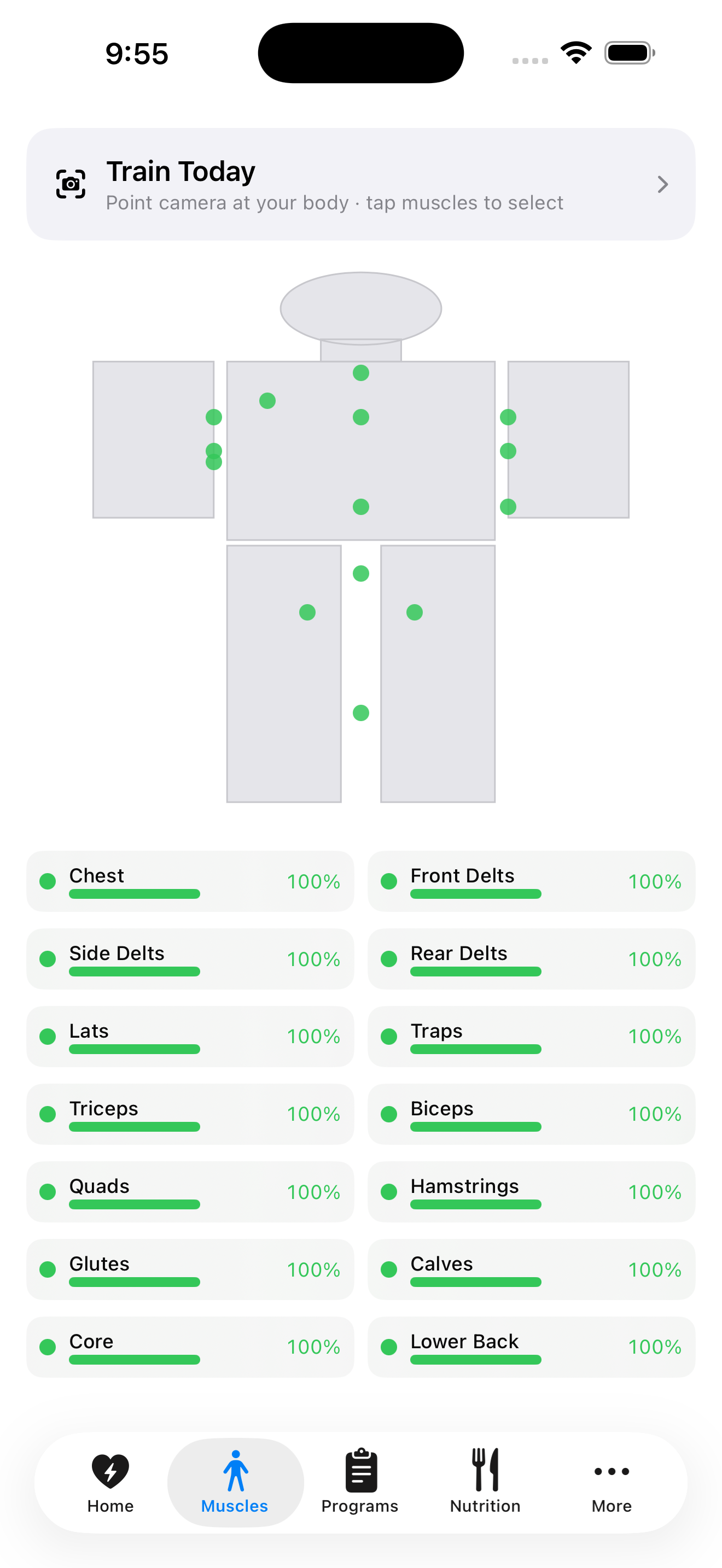Screen dimensions: 722x1568
Task: Open the Nutrition fork and knife icon
Action: click(x=485, y=1470)
